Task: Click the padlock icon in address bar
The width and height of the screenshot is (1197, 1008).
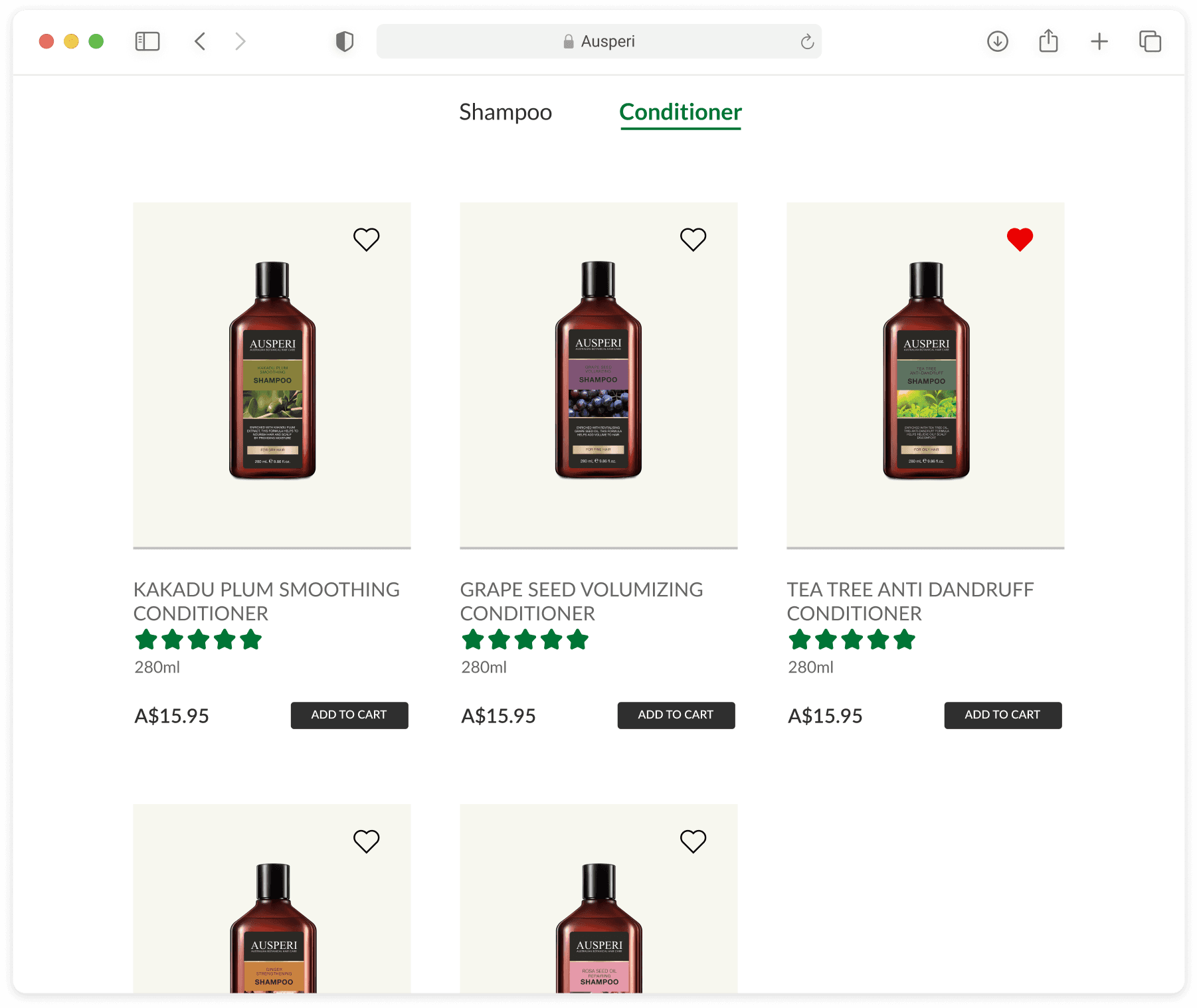Action: point(569,42)
